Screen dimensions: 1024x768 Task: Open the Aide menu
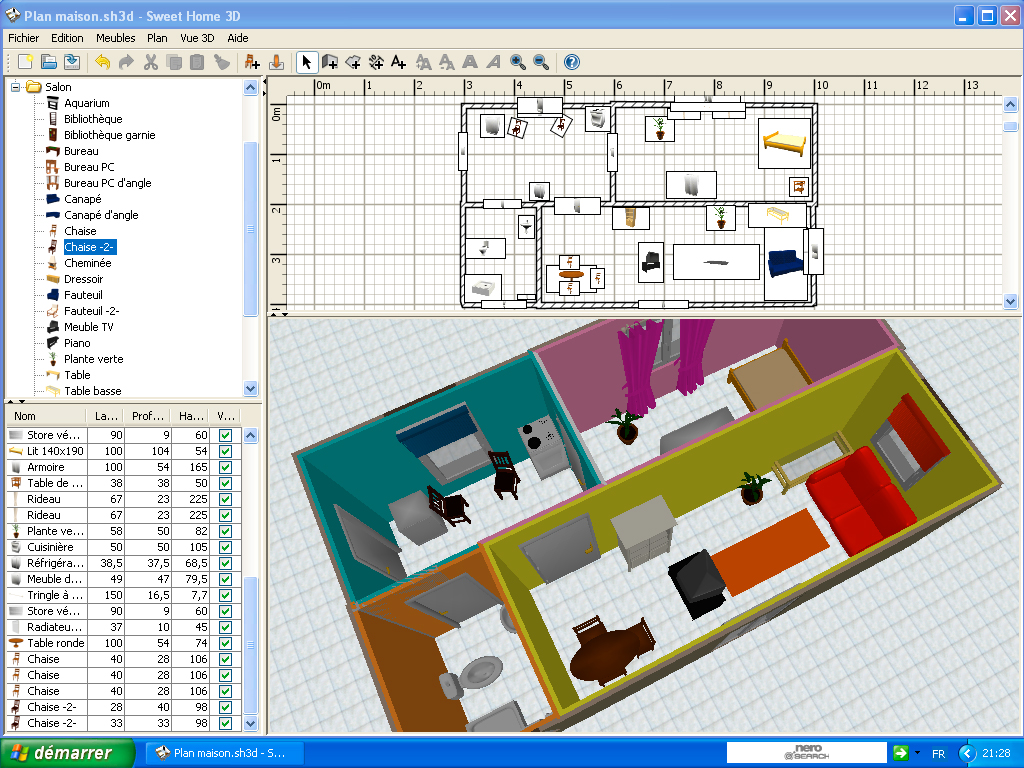click(238, 38)
